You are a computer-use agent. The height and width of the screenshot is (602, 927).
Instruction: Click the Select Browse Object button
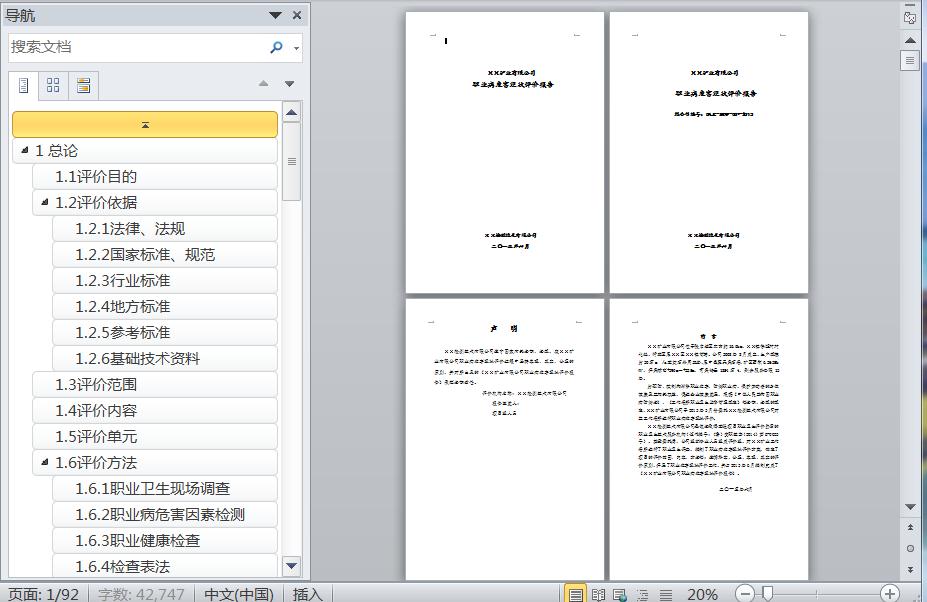point(908,548)
